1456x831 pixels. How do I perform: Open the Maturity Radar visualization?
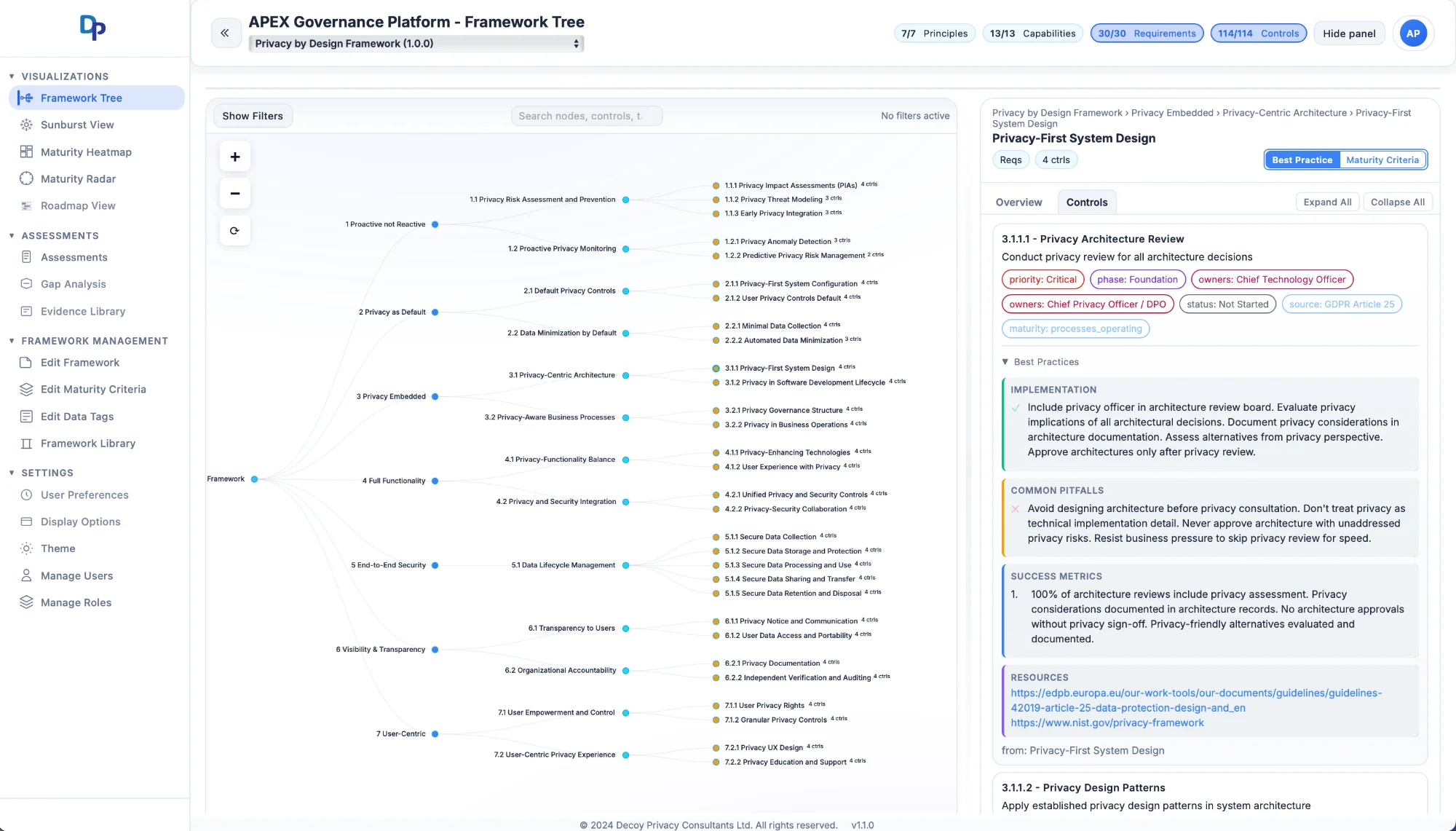click(78, 178)
